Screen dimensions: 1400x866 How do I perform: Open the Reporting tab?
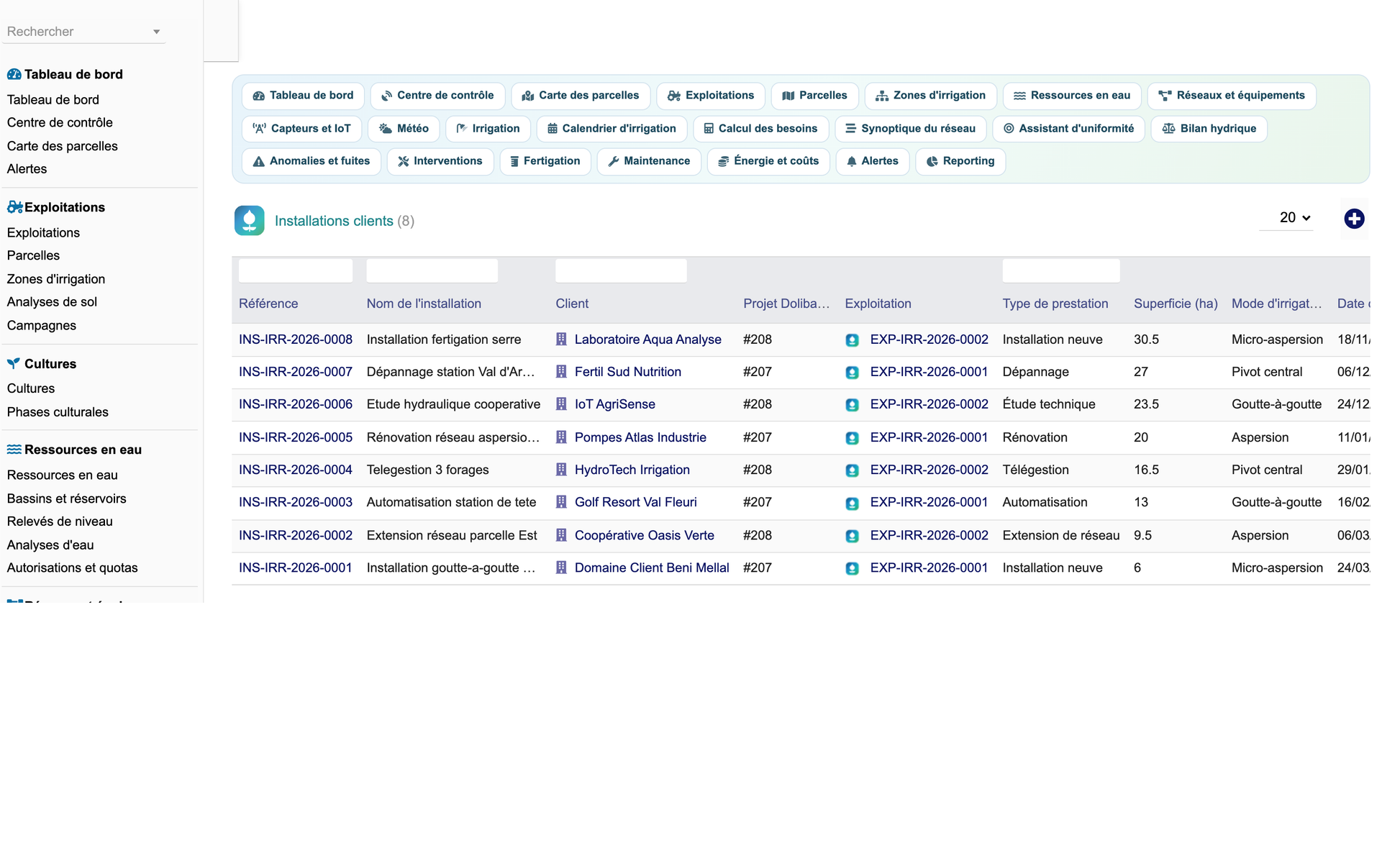click(960, 161)
